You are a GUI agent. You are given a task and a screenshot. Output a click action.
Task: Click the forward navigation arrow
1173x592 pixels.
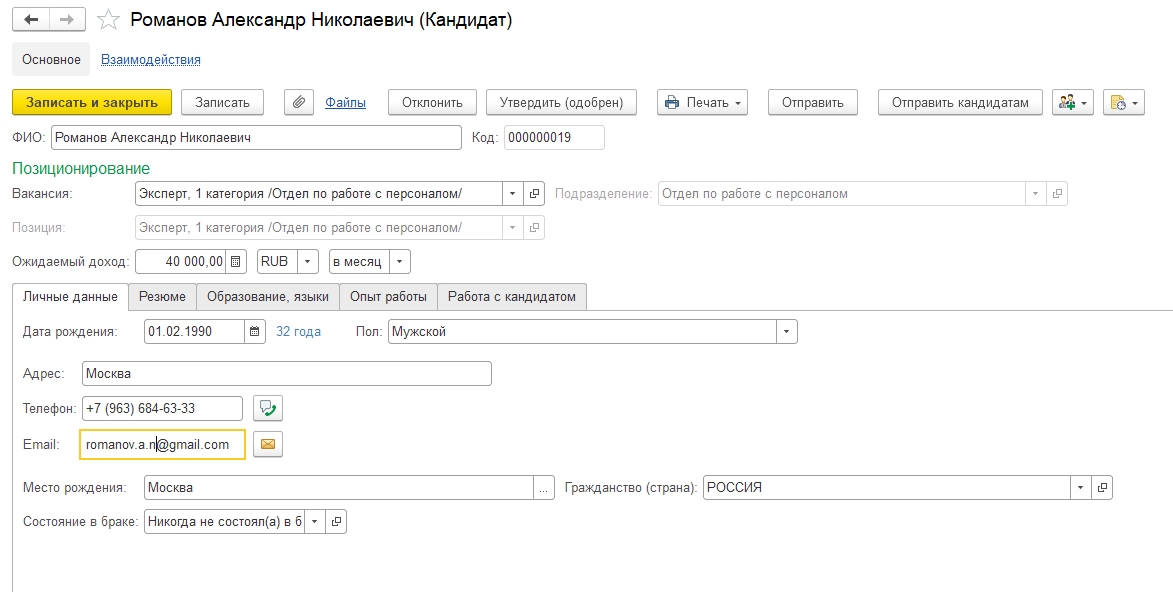click(66, 20)
